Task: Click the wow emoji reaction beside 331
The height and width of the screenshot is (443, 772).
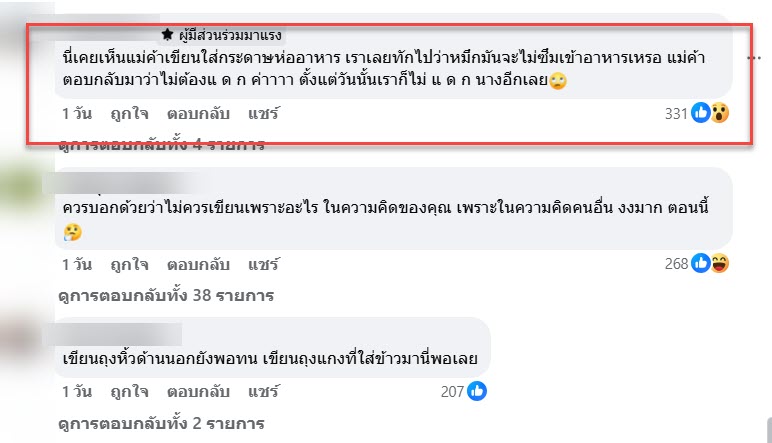Action: pos(719,113)
